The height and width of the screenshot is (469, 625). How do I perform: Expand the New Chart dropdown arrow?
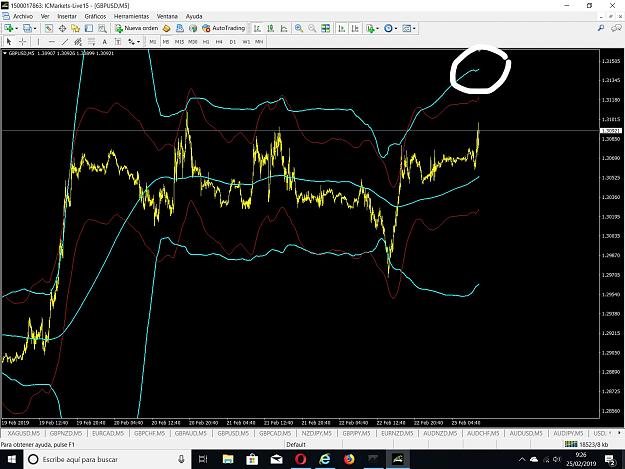point(16,28)
